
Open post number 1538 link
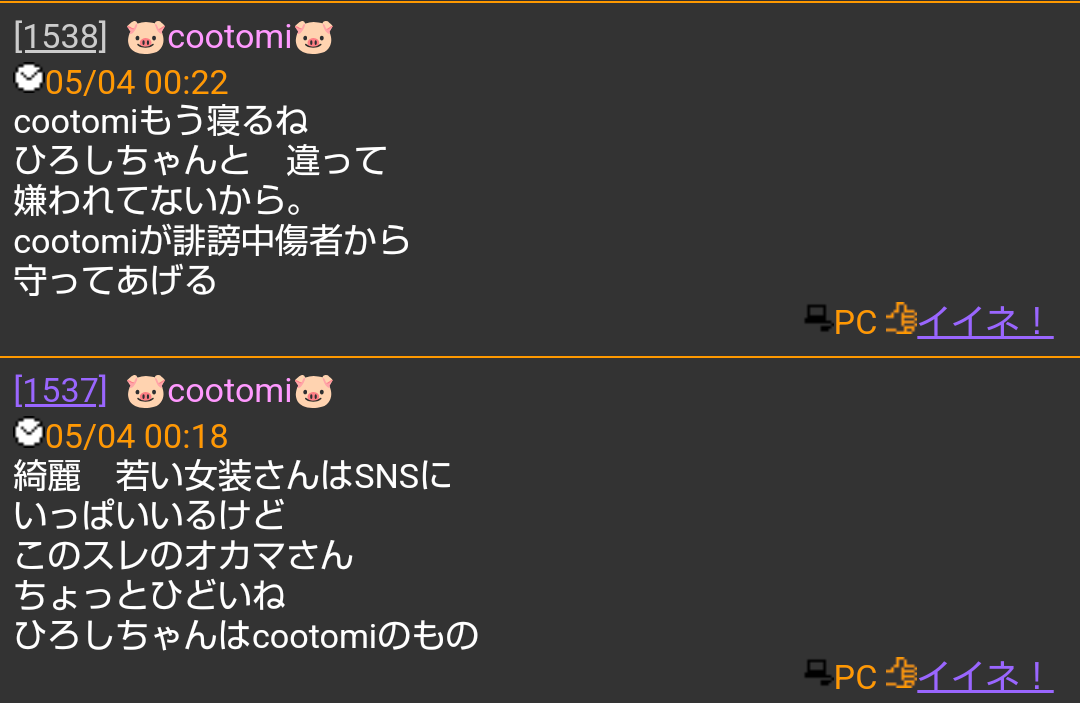pyautogui.click(x=61, y=37)
